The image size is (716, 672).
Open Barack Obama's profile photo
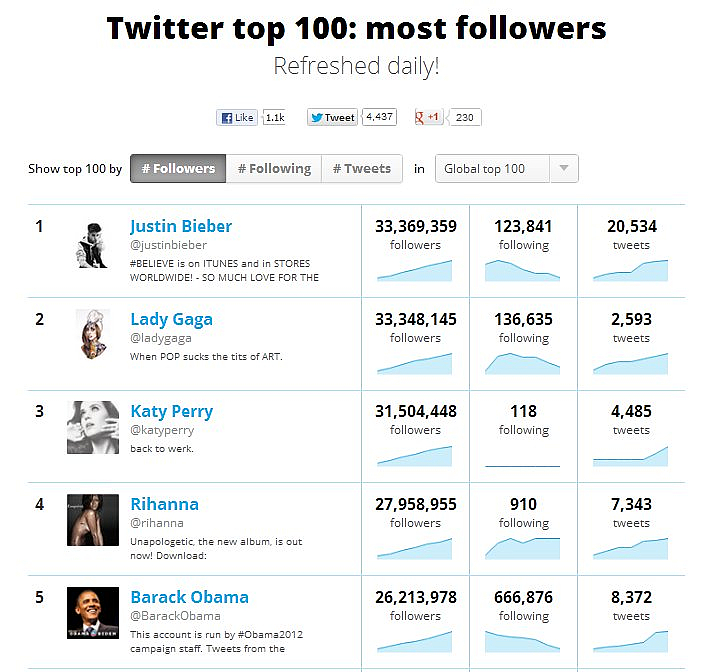coord(93,613)
